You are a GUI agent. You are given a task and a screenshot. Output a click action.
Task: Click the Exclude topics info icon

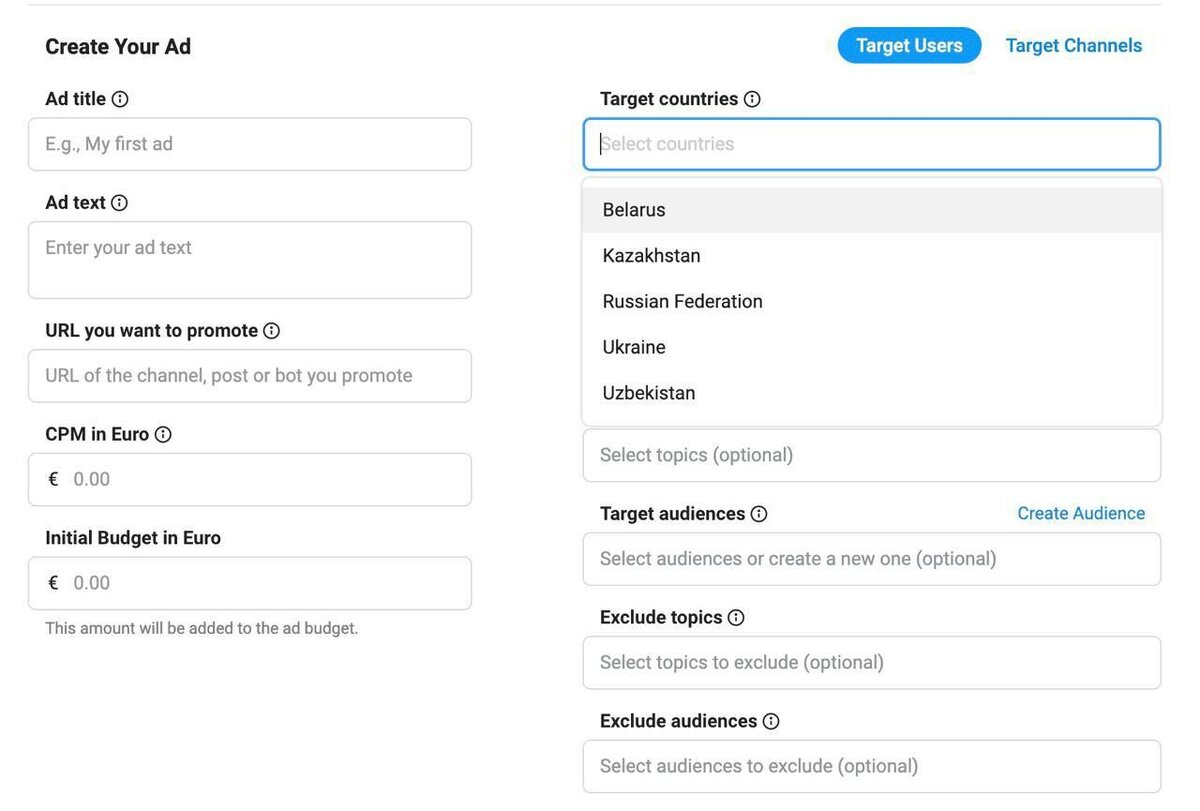(736, 618)
